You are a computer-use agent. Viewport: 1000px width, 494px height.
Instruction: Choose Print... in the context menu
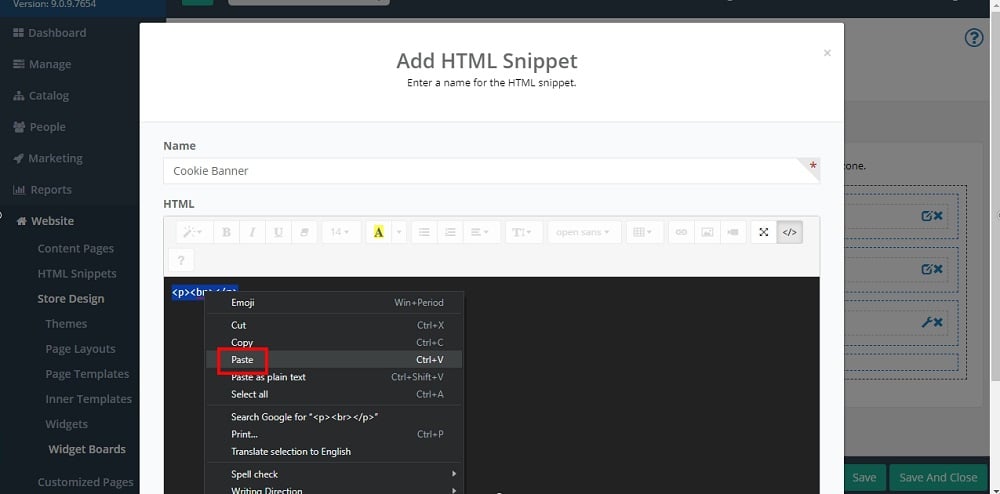(334, 434)
